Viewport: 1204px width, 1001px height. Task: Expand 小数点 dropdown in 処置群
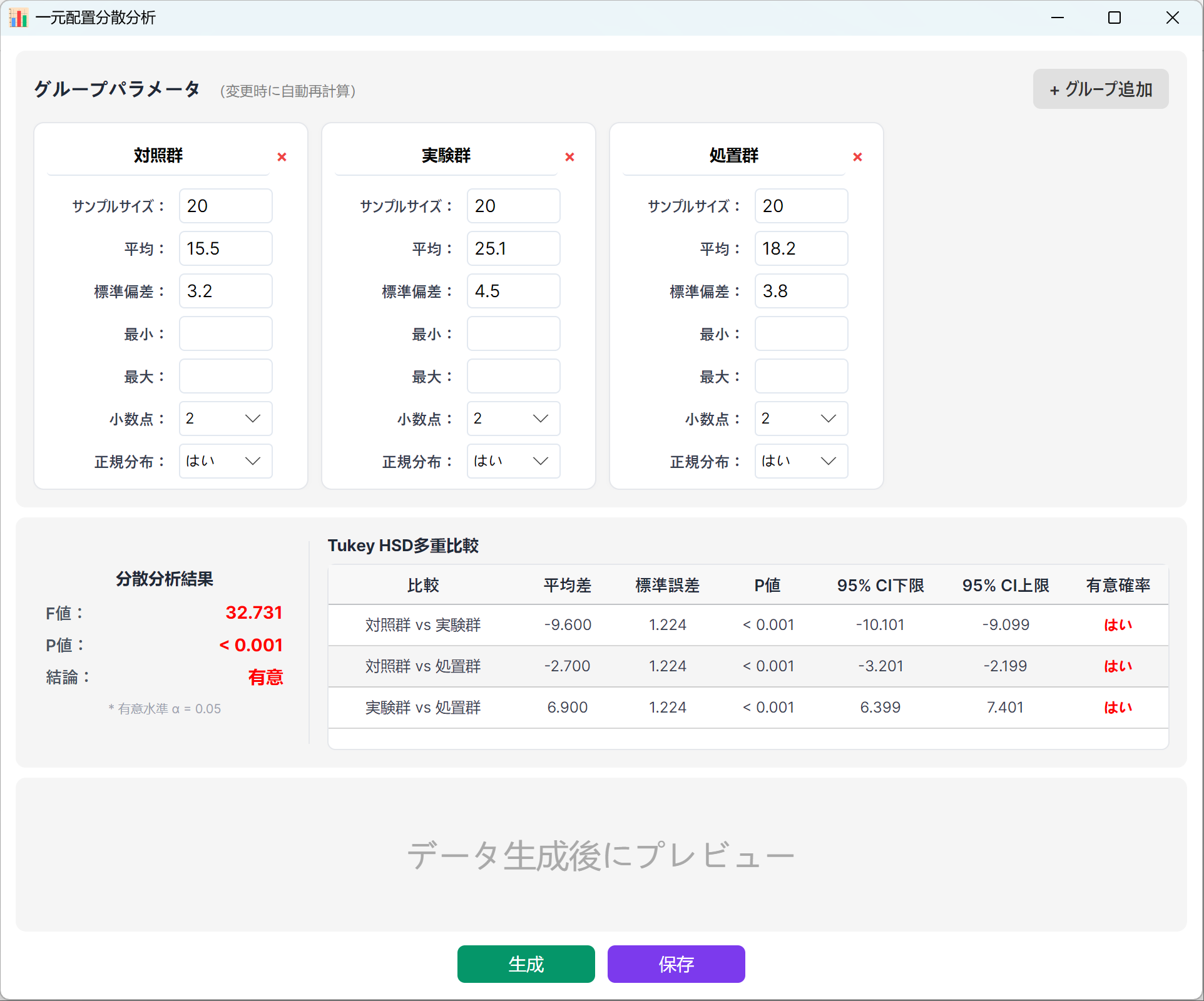click(x=802, y=419)
